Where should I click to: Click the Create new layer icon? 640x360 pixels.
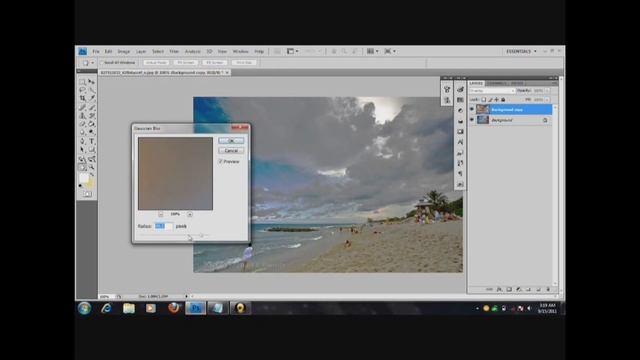coord(538,289)
